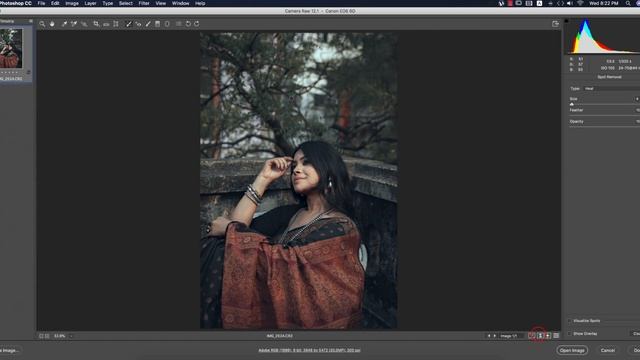Open workflow options link Adobe RGB
Image resolution: width=640 pixels, height=360 pixels.
point(309,350)
